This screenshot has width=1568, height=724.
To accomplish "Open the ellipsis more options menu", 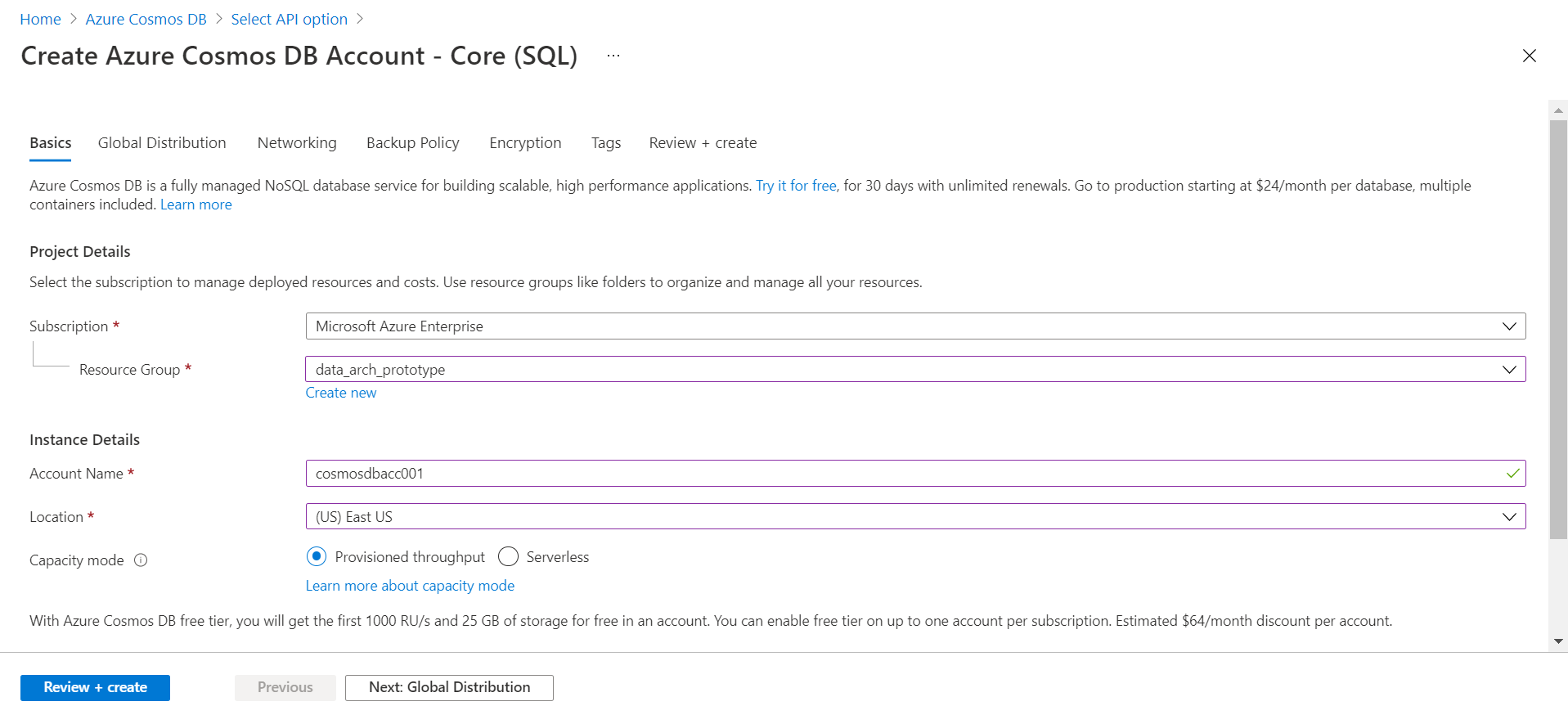I will (x=613, y=56).
